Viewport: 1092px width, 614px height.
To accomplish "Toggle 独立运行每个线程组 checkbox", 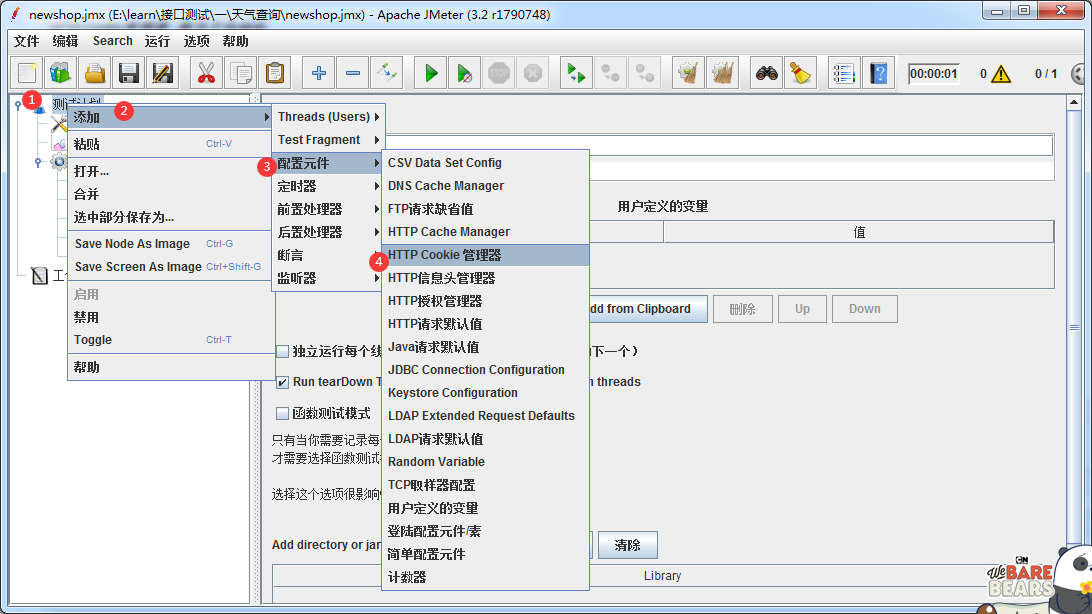I will pyautogui.click(x=282, y=352).
